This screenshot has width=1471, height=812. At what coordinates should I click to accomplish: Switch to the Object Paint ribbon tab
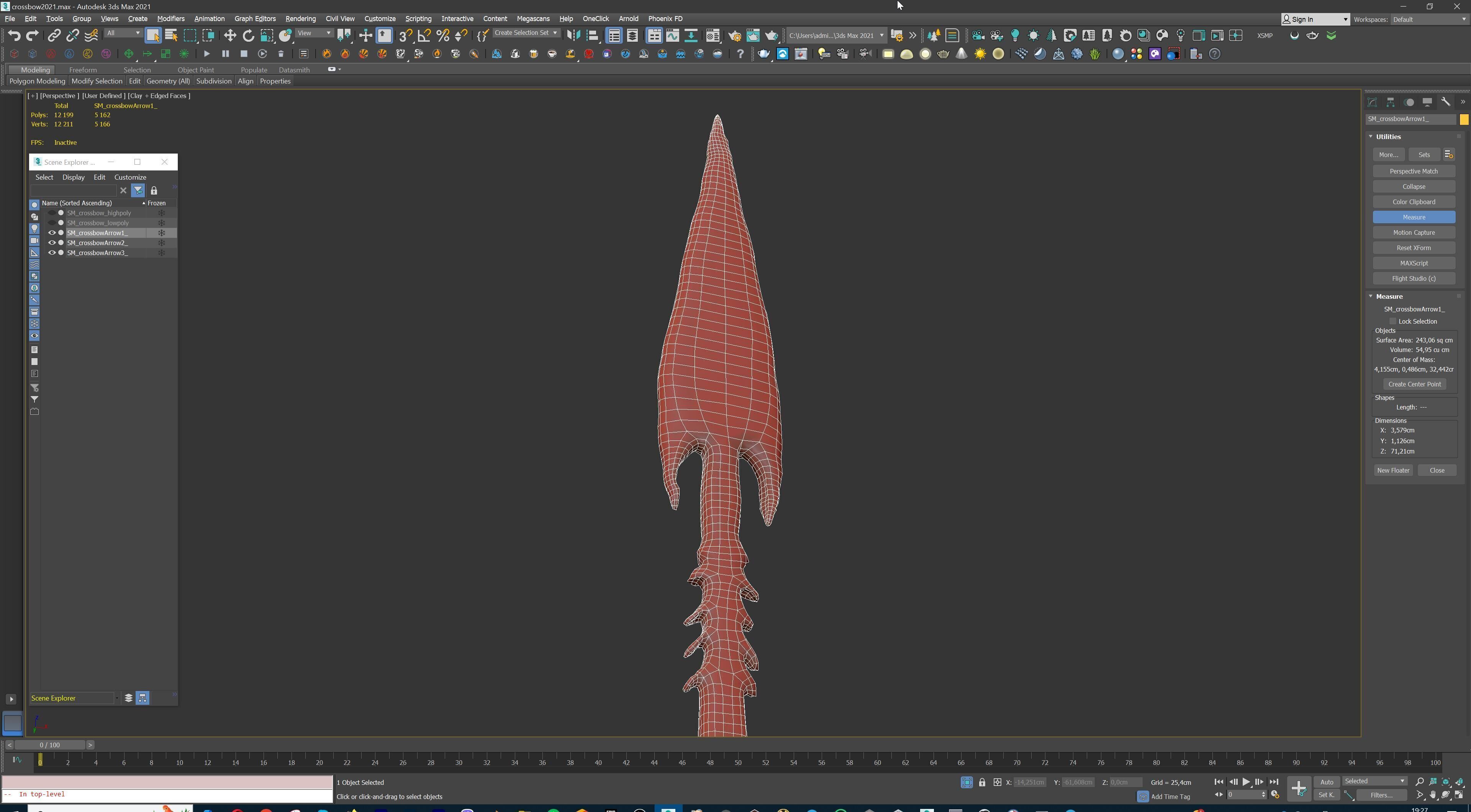(195, 70)
